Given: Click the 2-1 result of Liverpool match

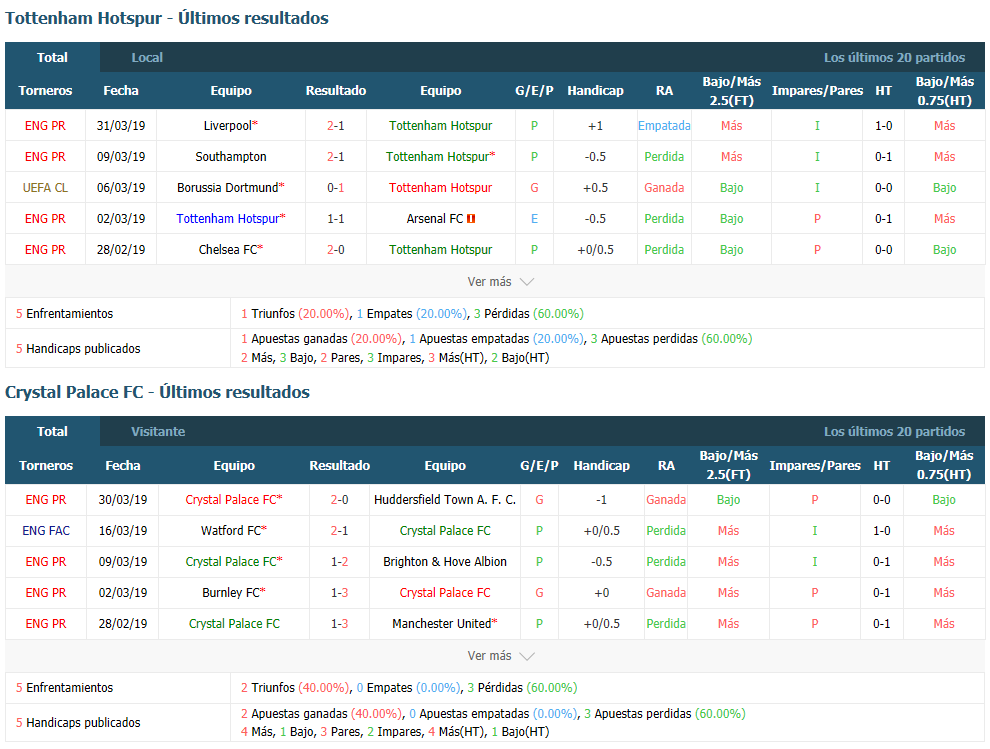Looking at the screenshot, I should [336, 126].
